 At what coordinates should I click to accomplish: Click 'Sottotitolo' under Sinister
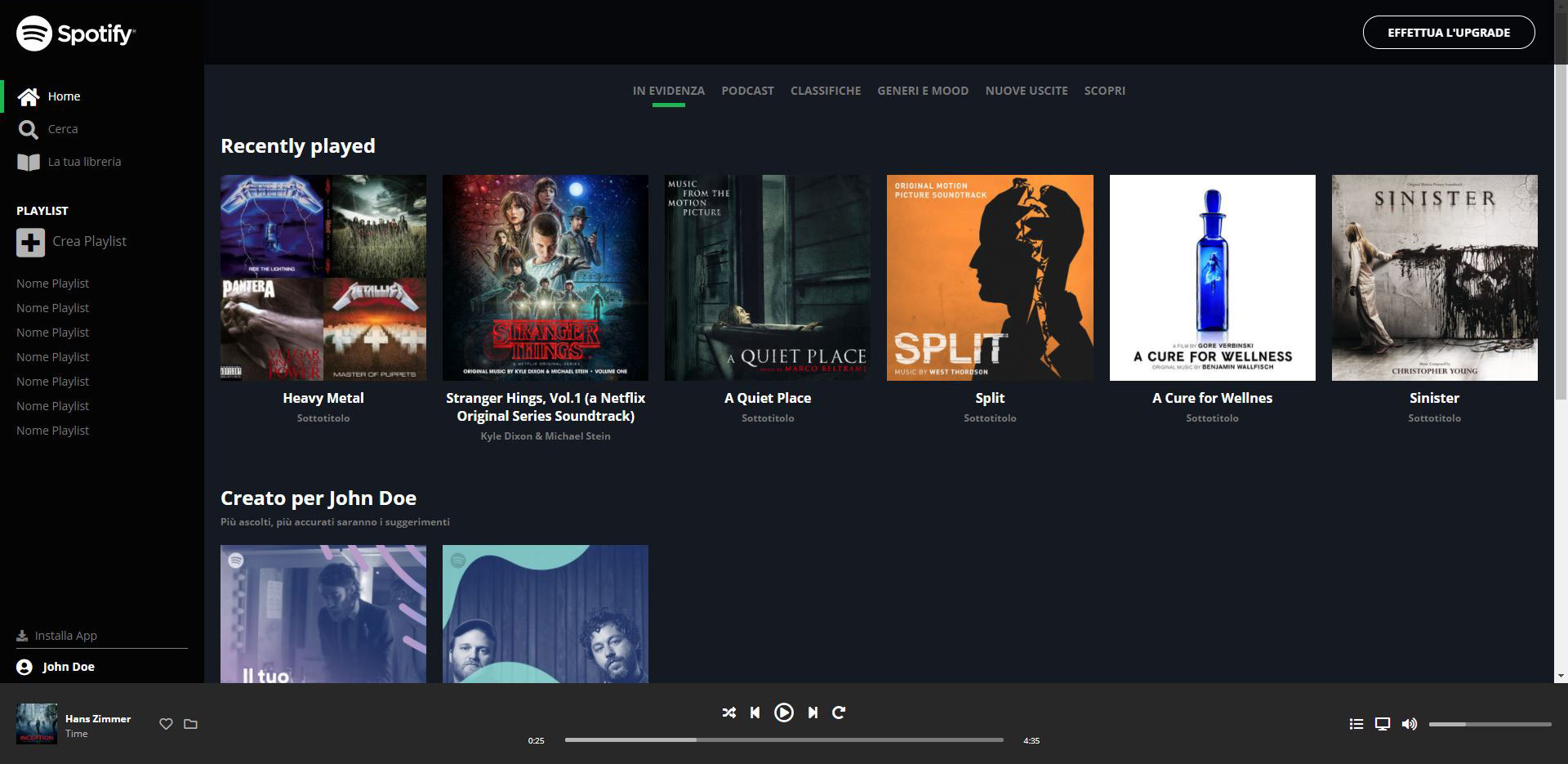tap(1435, 418)
